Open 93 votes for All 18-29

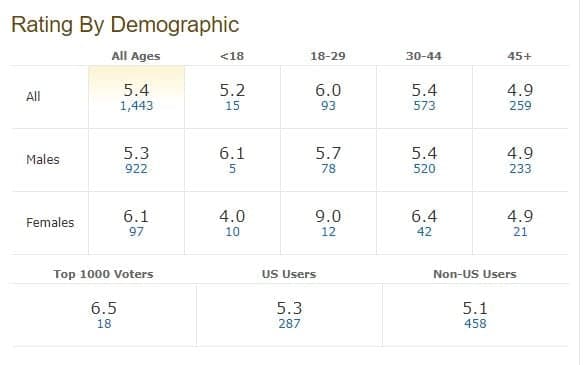click(x=328, y=106)
